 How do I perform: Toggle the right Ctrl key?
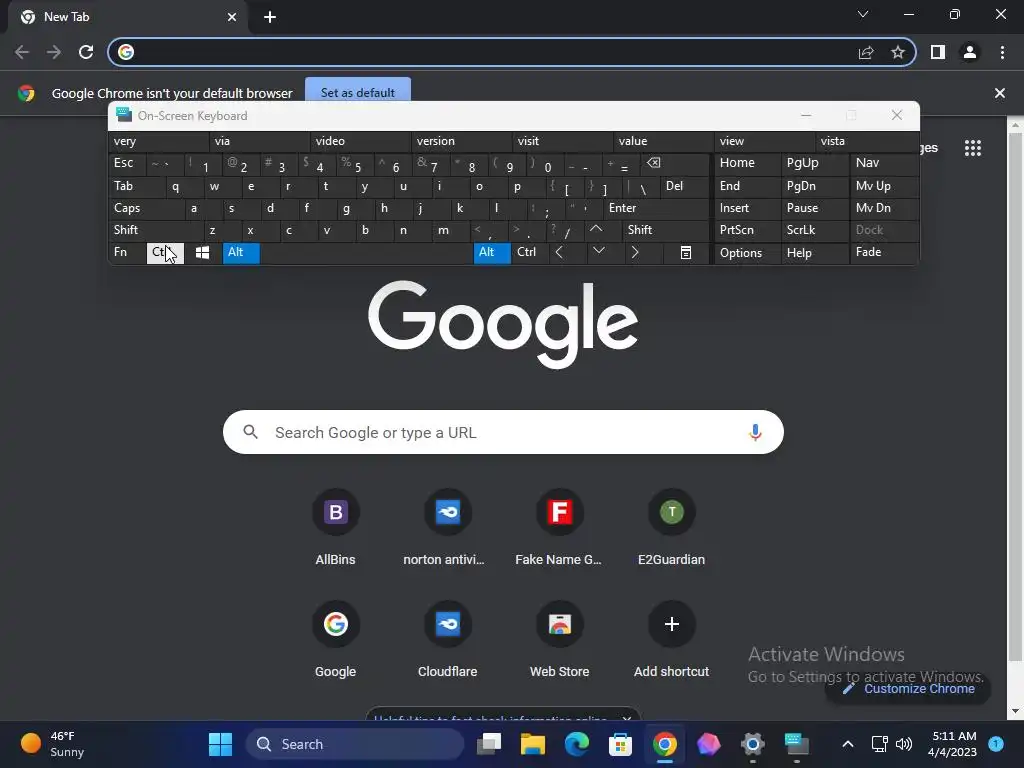[x=528, y=253]
